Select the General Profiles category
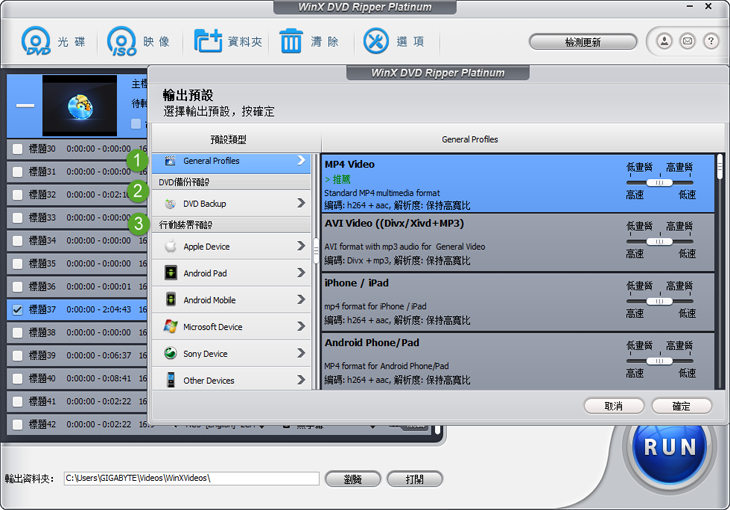This screenshot has height=510, width=730. point(232,161)
